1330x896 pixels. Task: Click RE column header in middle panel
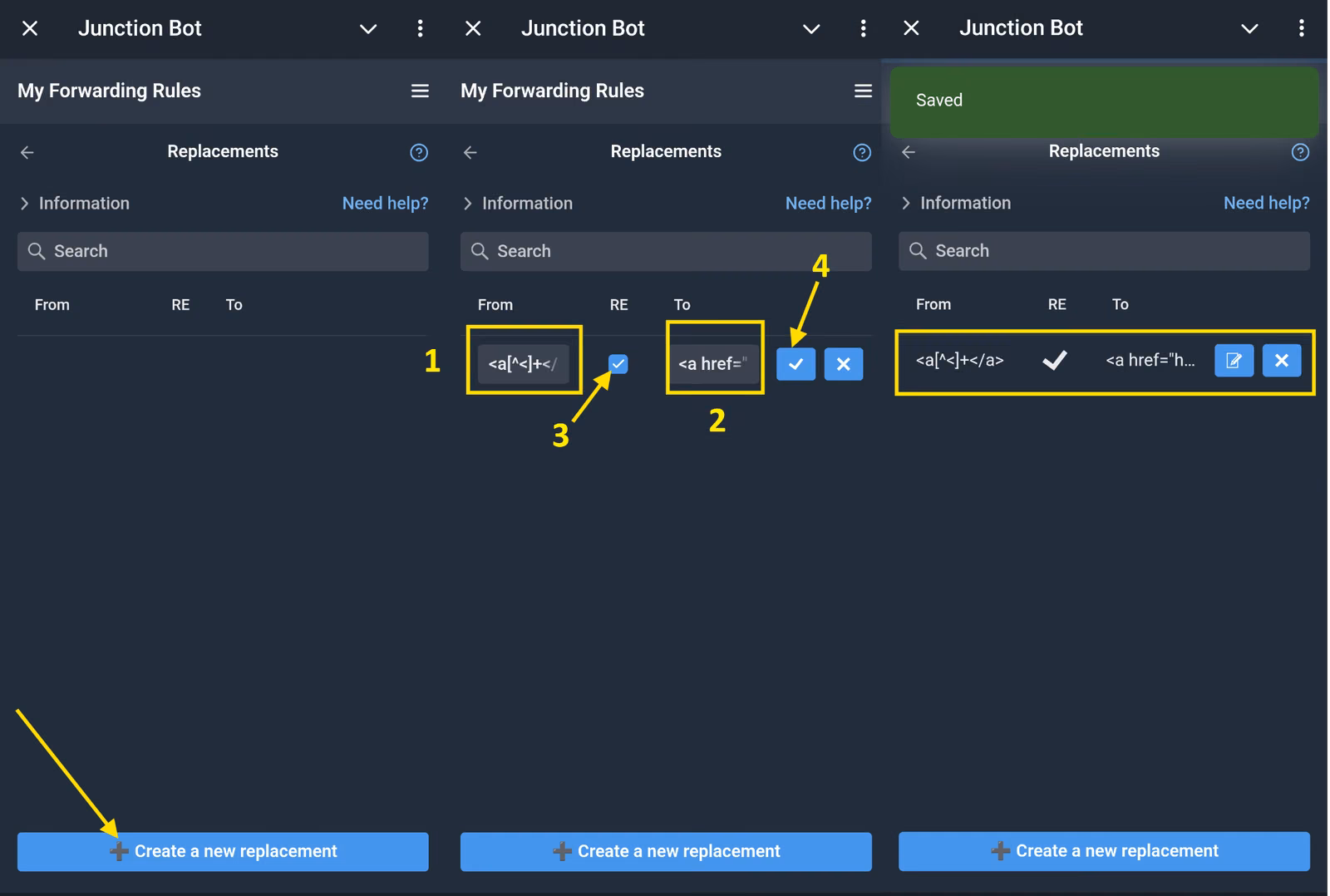[x=618, y=305]
